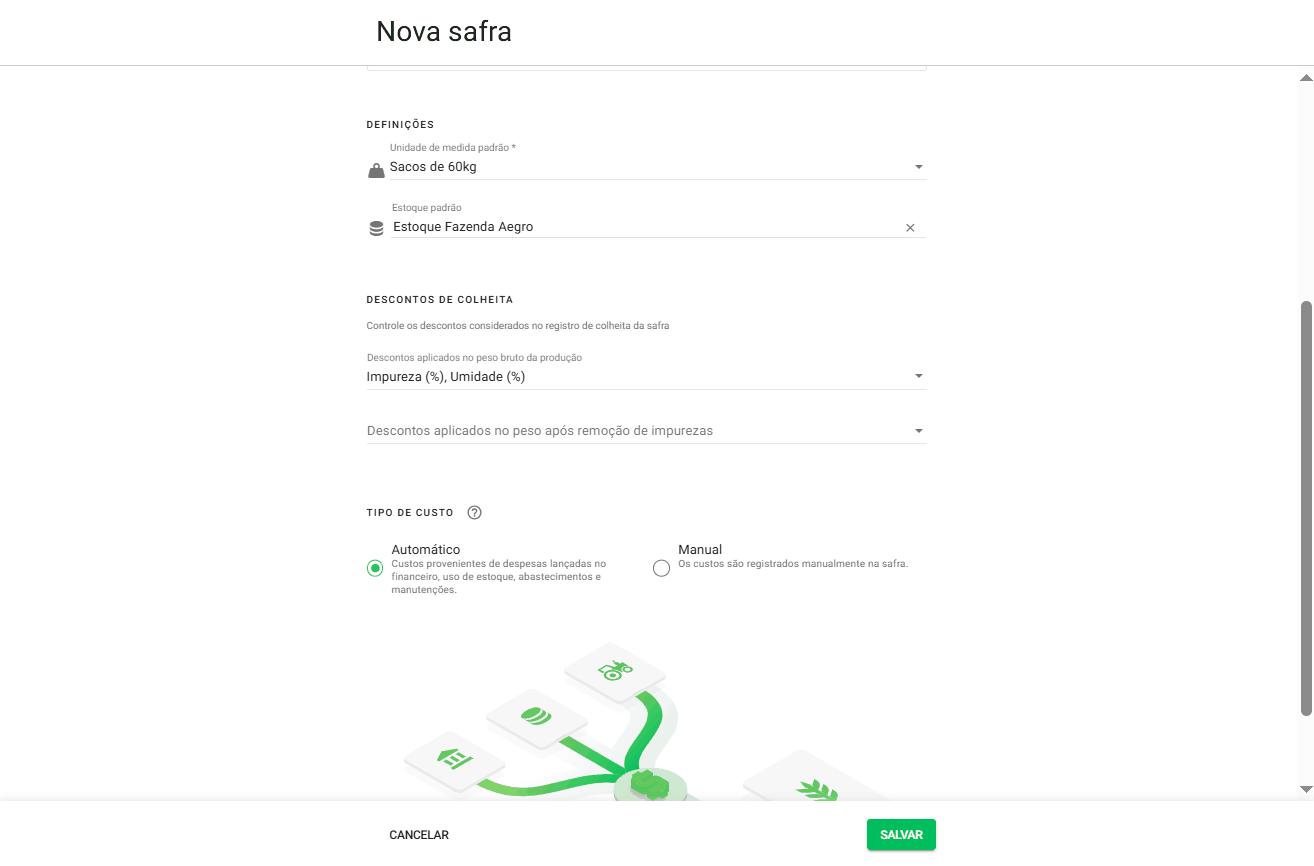This screenshot has width=1314, height=866.
Task: Select the Automático cost type option
Action: (x=375, y=567)
